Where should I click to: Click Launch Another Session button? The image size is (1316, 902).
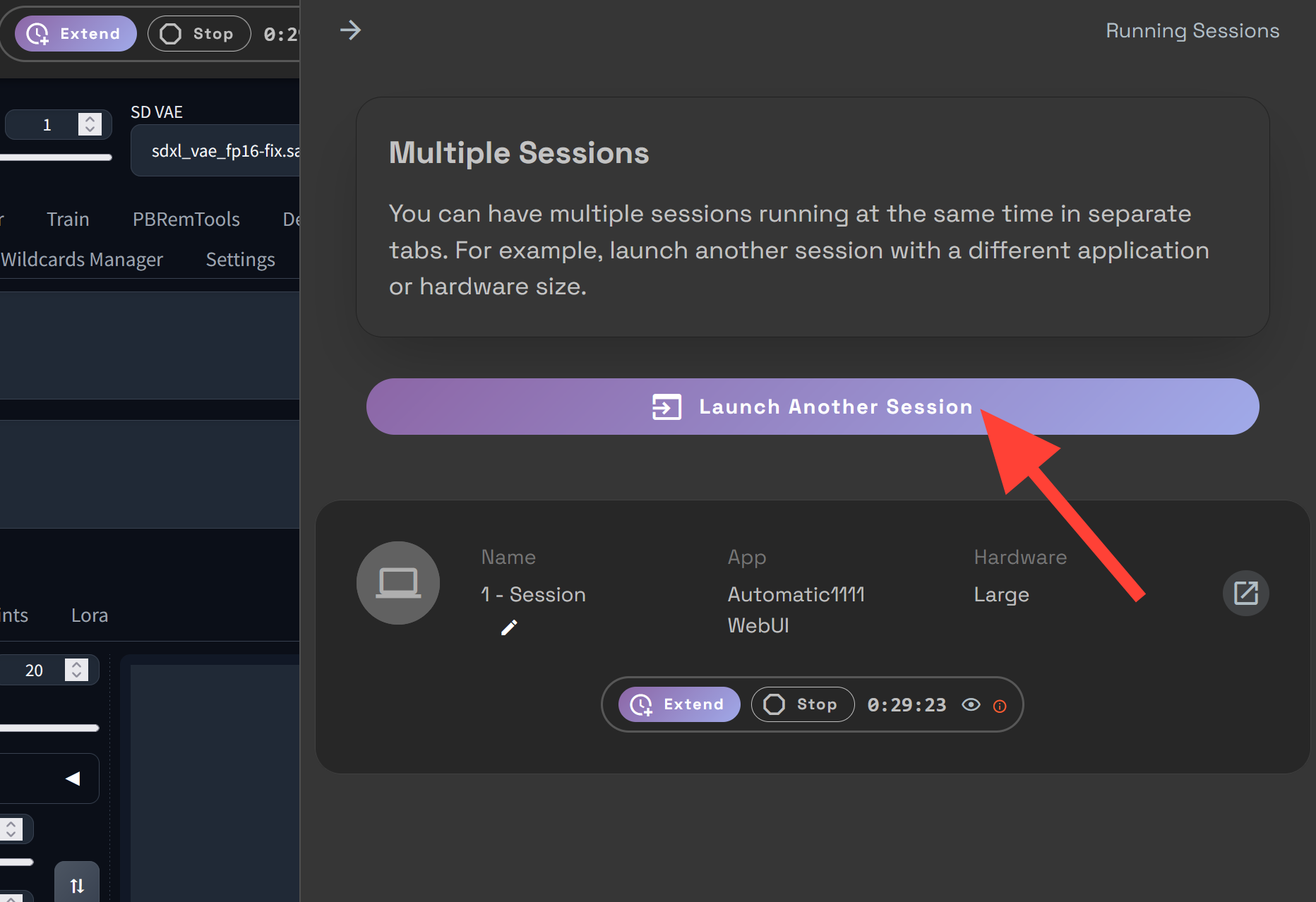(813, 407)
